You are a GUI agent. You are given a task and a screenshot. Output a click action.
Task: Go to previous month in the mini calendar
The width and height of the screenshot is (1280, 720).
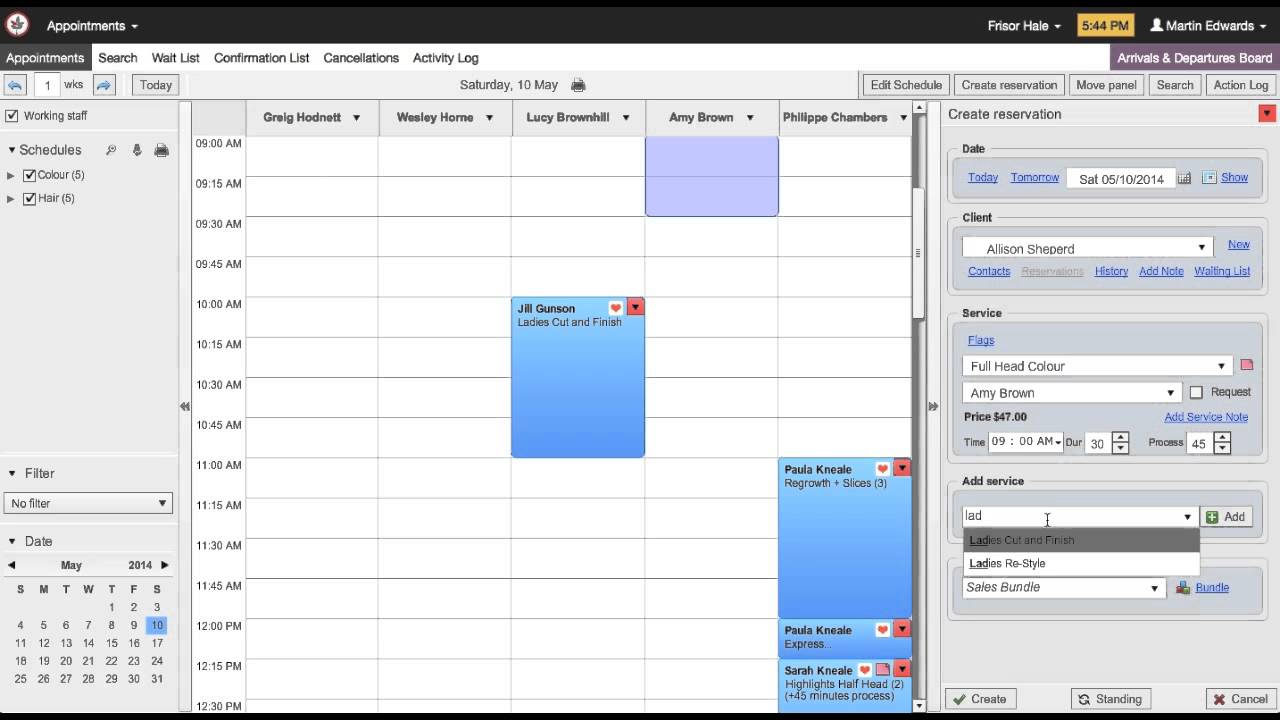tap(12, 565)
